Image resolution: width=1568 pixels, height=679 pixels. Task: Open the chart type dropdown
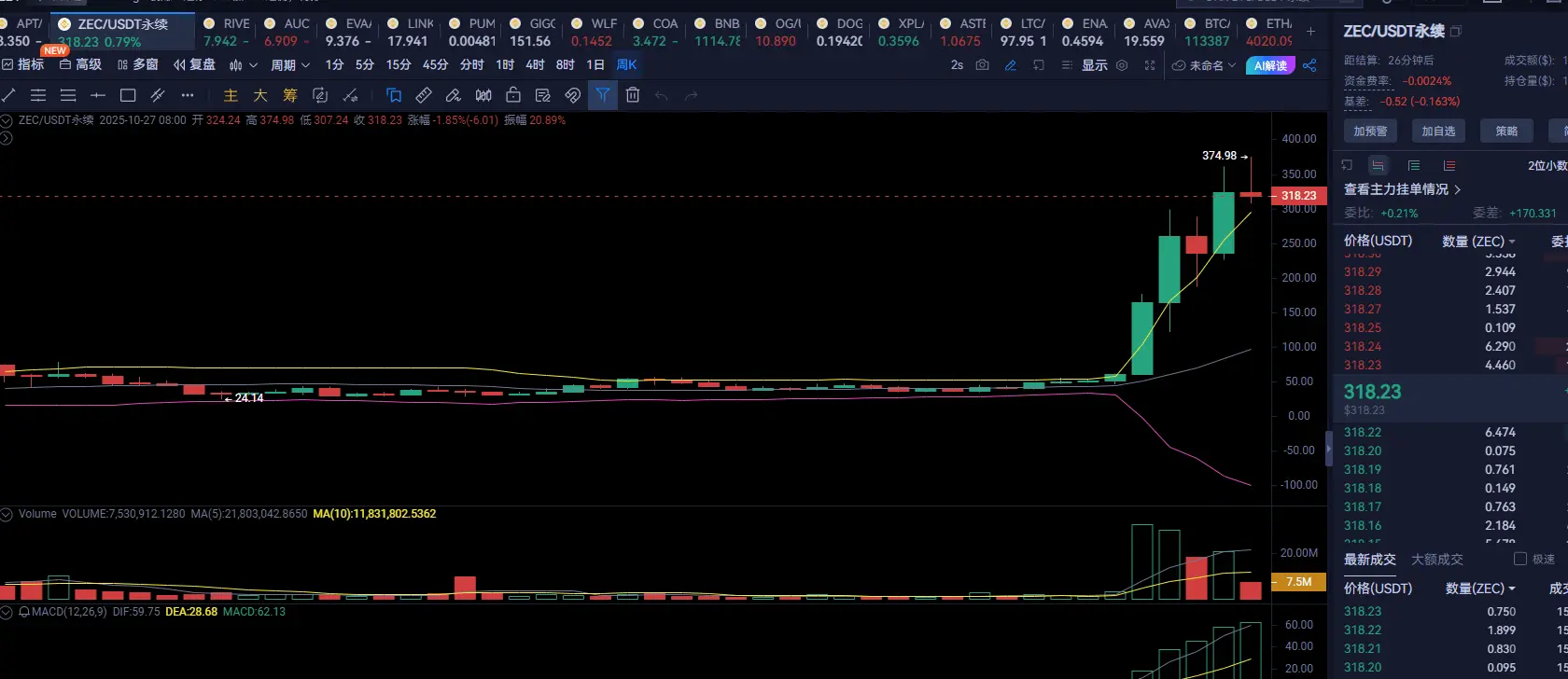click(243, 65)
